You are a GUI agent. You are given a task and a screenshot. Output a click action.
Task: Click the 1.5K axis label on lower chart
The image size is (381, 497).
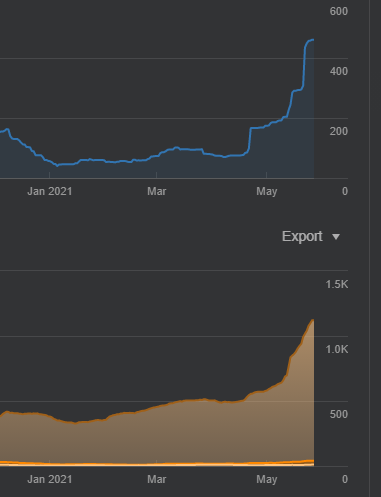337,284
